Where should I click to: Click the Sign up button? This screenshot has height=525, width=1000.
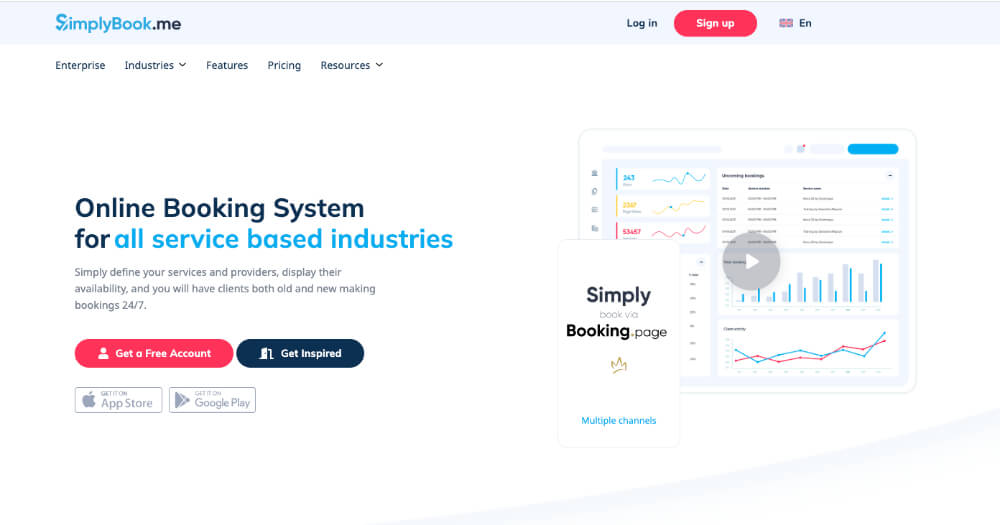pos(715,23)
